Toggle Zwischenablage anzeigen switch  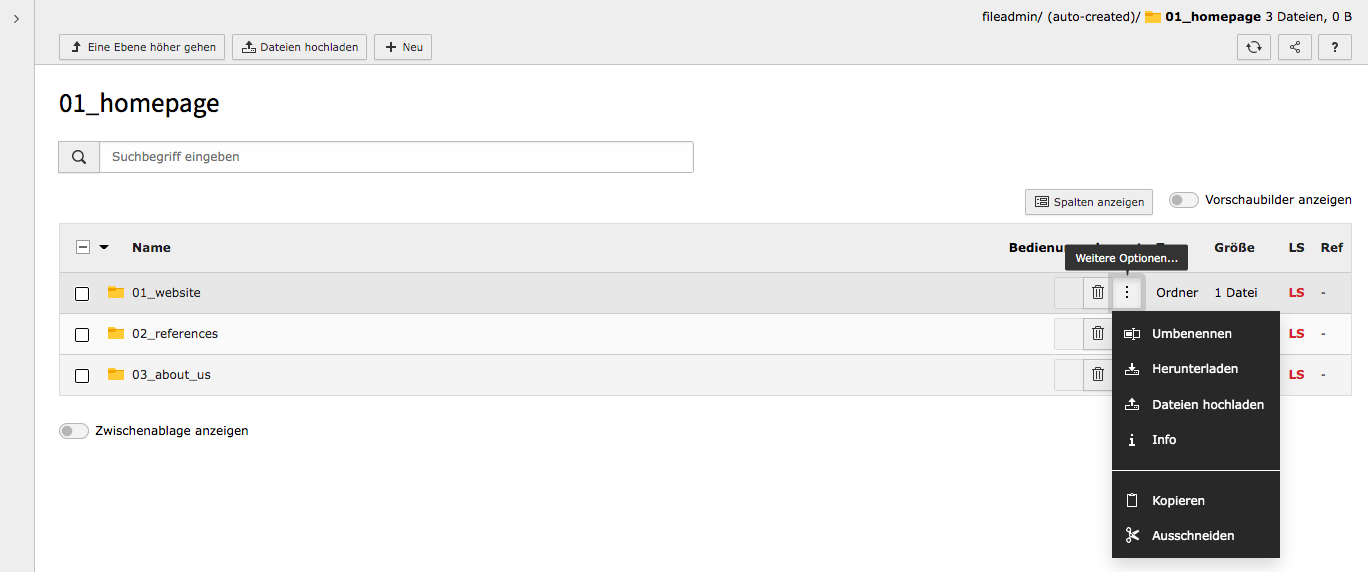pyautogui.click(x=74, y=431)
